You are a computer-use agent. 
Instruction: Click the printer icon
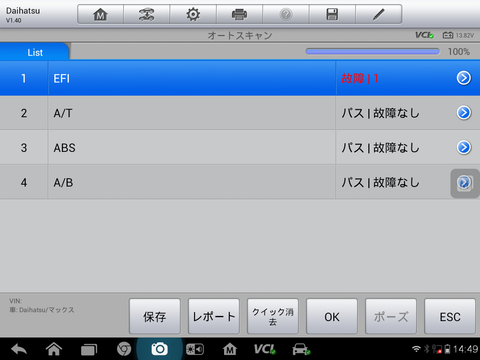(239, 14)
